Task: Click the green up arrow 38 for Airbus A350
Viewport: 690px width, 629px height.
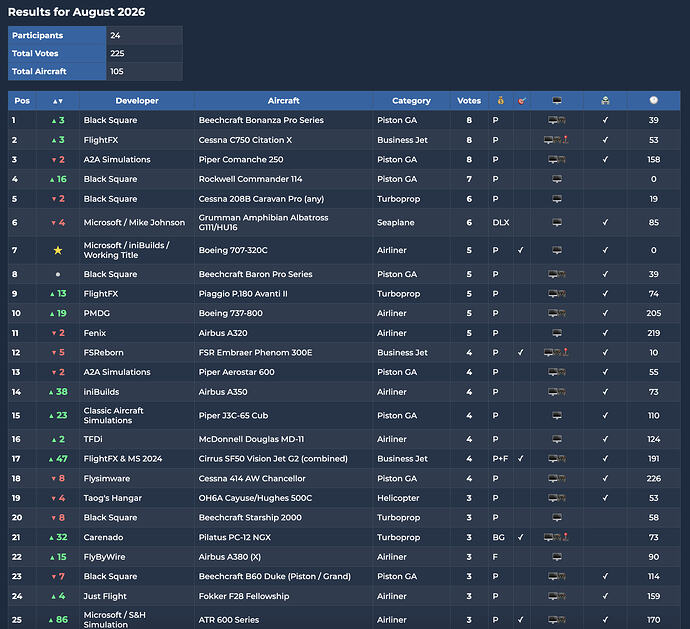Action: [58, 392]
